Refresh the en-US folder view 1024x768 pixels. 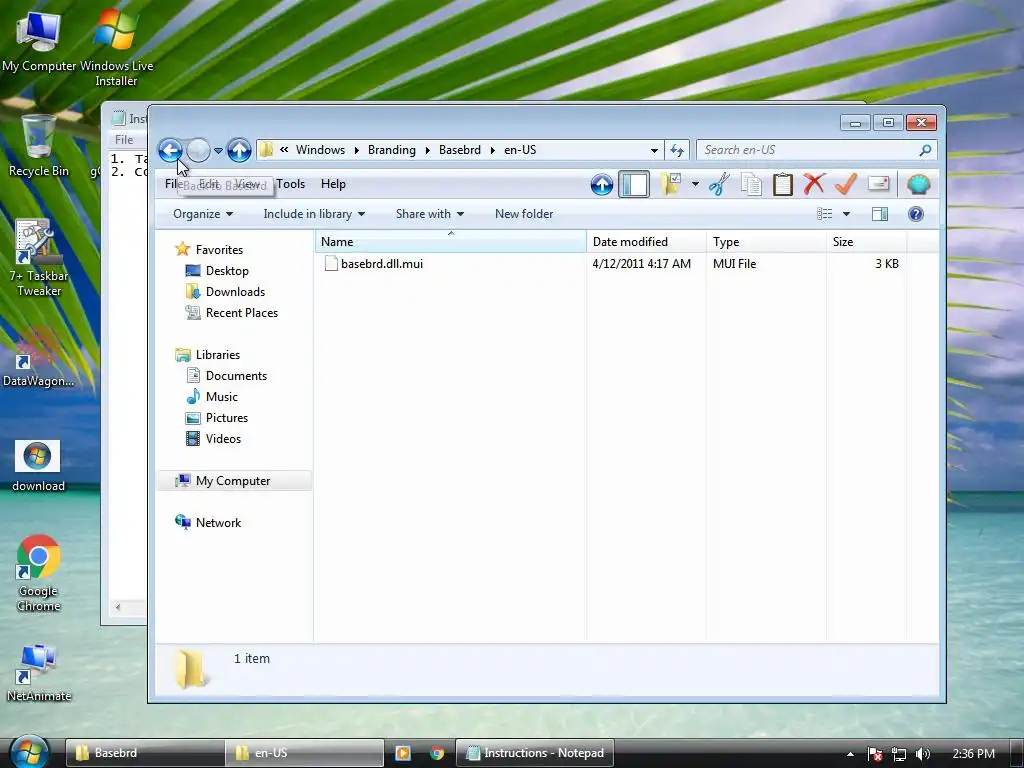tap(677, 151)
